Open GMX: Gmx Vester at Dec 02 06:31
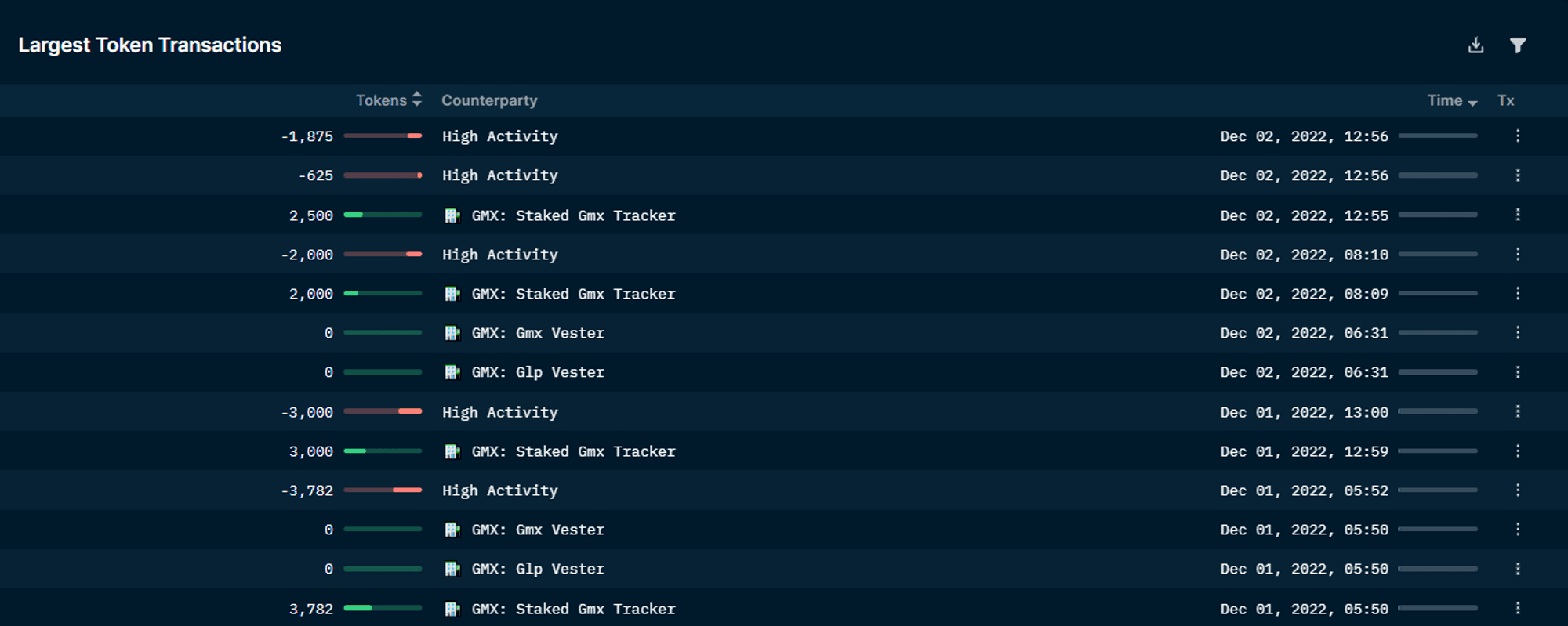1568x626 pixels. tap(538, 333)
